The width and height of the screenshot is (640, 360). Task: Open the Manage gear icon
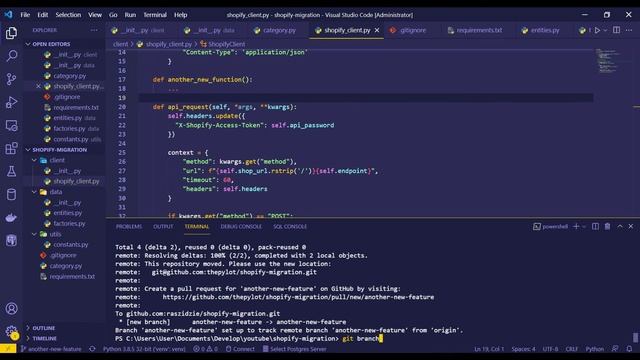pyautogui.click(x=11, y=331)
